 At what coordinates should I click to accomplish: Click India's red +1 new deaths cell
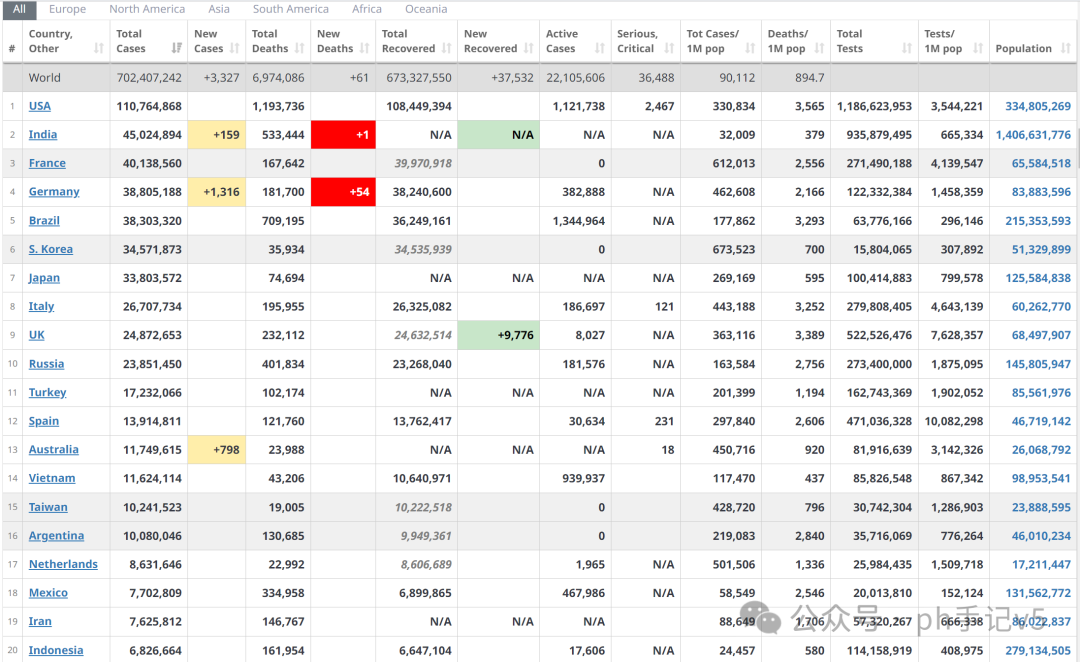(x=343, y=135)
